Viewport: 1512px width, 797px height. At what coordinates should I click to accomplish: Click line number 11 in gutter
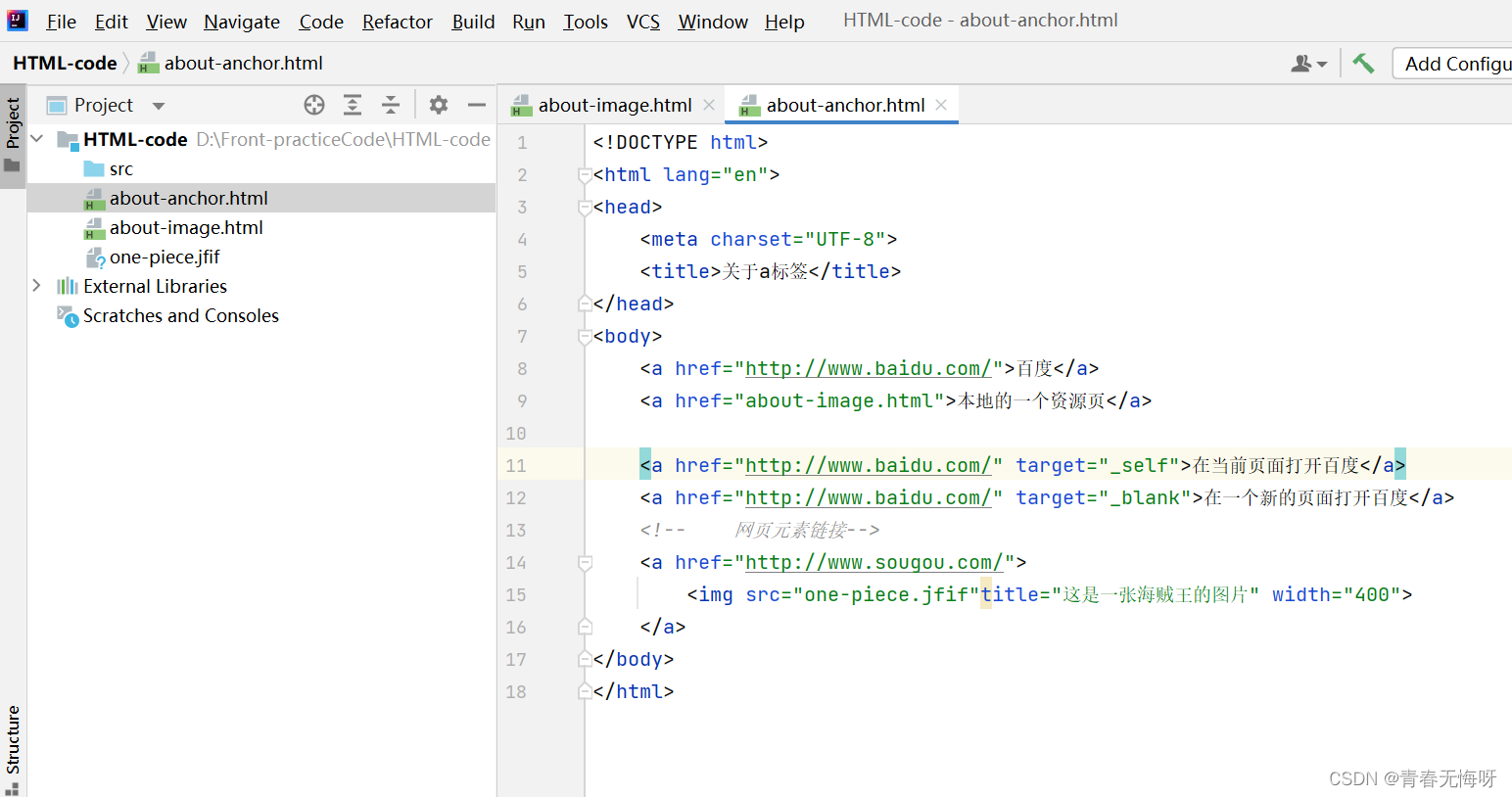pos(516,465)
